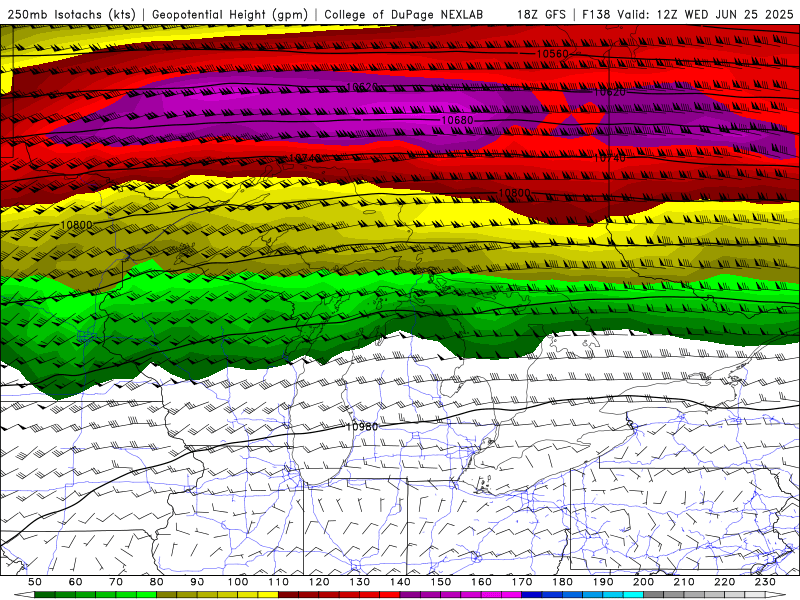Click the legend value 50

(x=35, y=582)
